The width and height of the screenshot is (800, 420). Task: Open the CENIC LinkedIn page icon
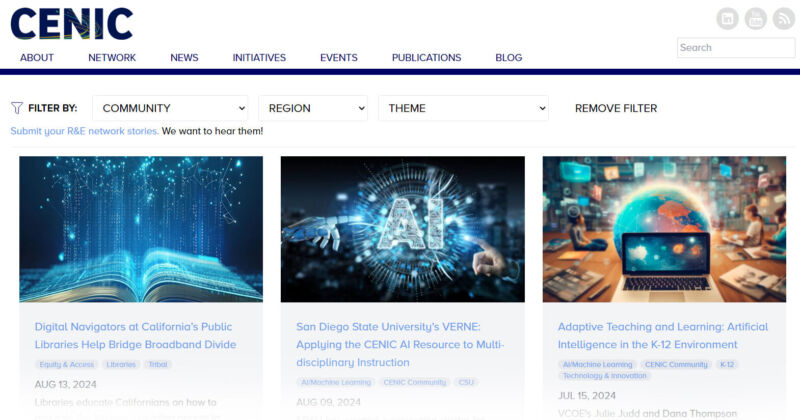coord(728,18)
